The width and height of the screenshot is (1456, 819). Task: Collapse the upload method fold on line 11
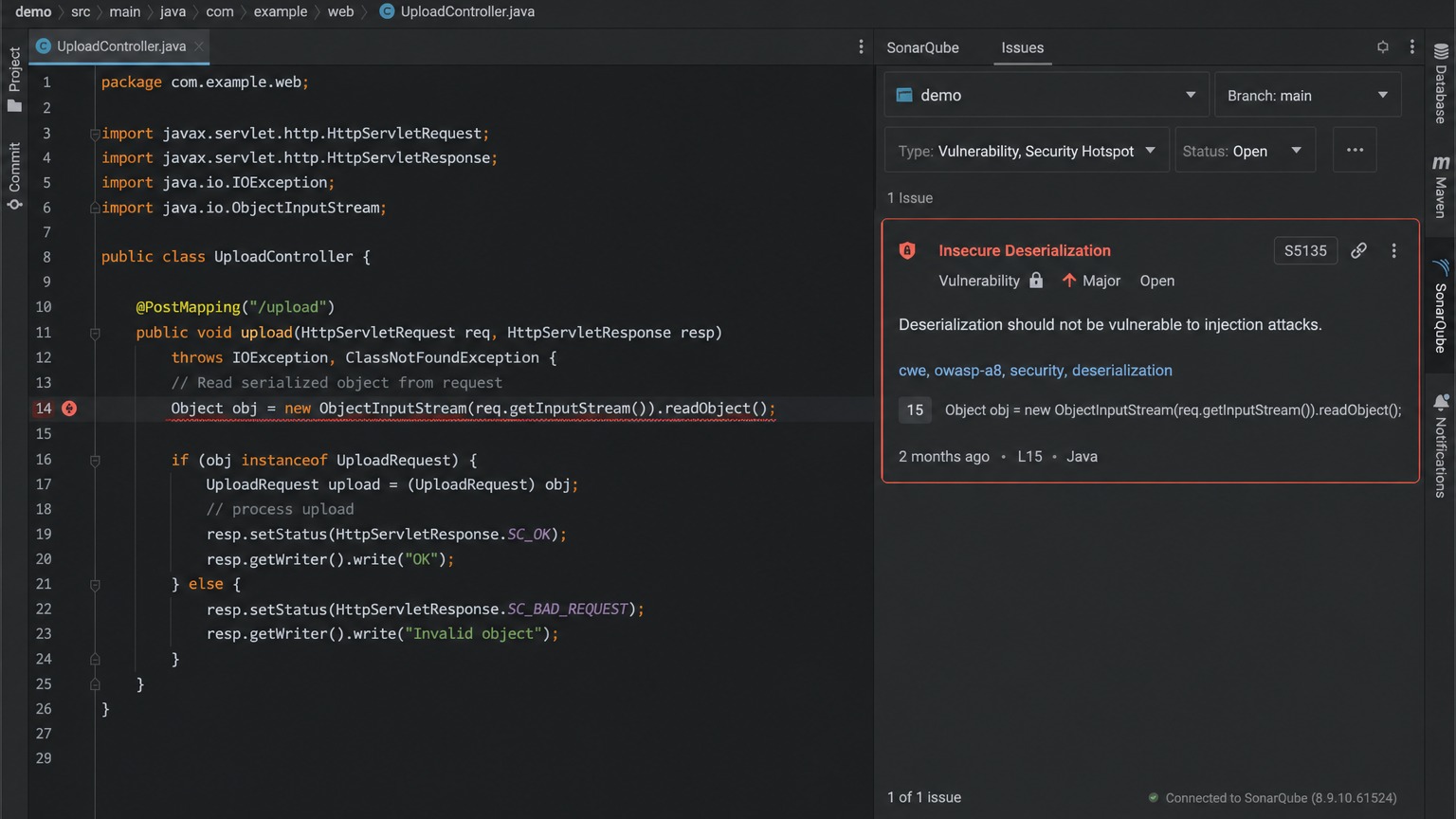pos(95,333)
